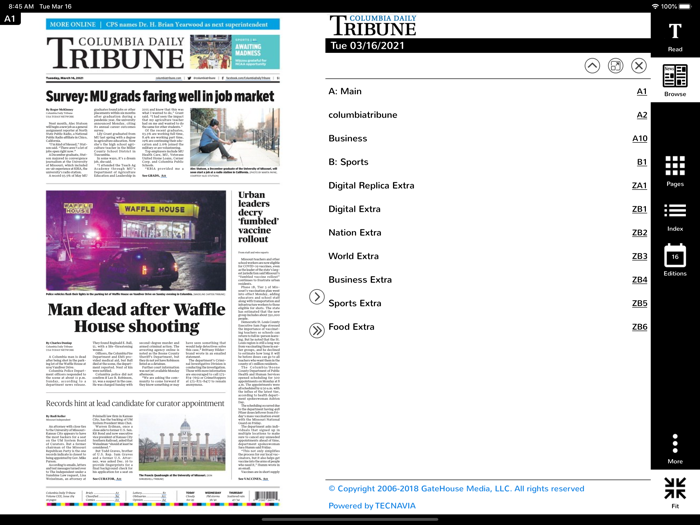
Task: Tap the A1 page label tab
Action: pos(10,19)
